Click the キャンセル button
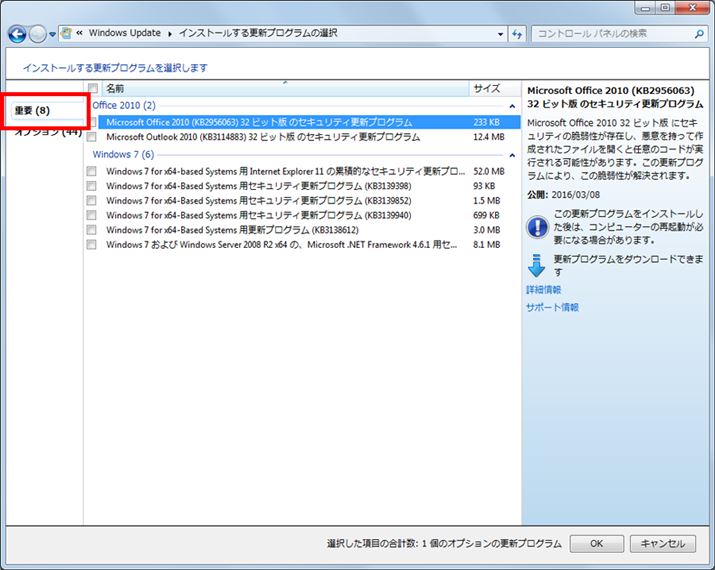The height and width of the screenshot is (570, 715). [663, 544]
